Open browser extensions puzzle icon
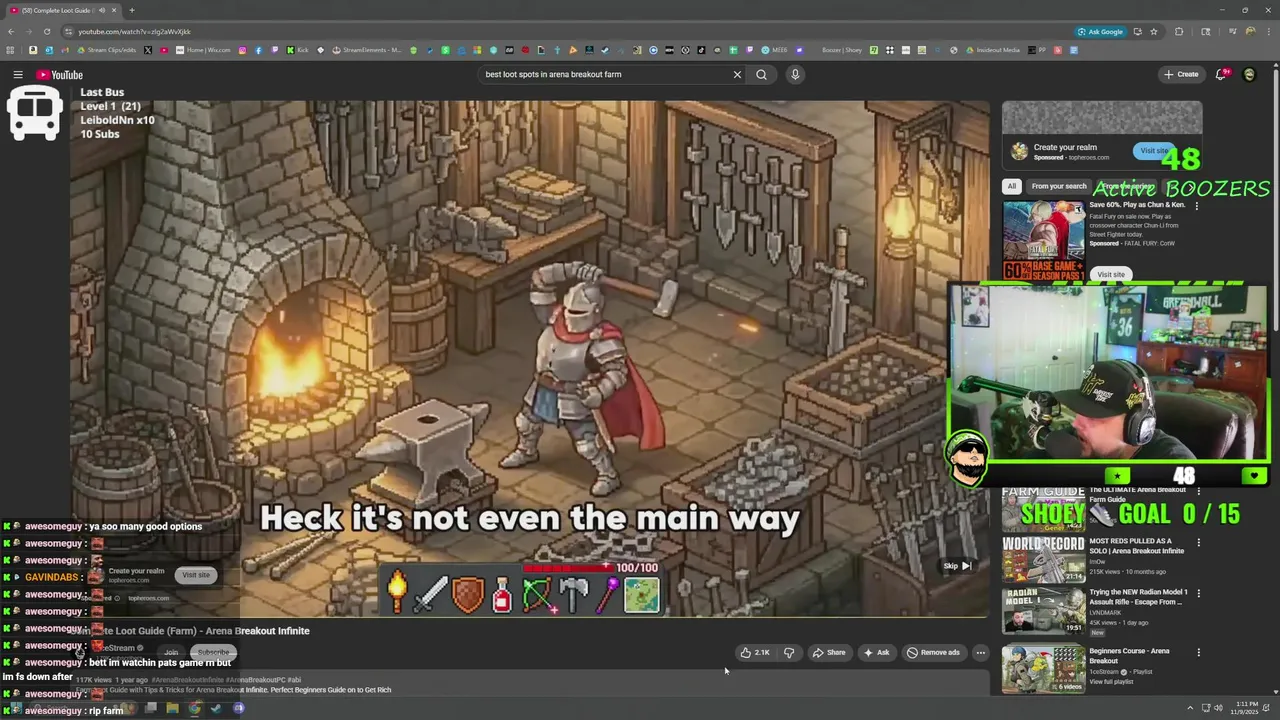Viewport: 1280px width, 720px height. coord(1179,31)
